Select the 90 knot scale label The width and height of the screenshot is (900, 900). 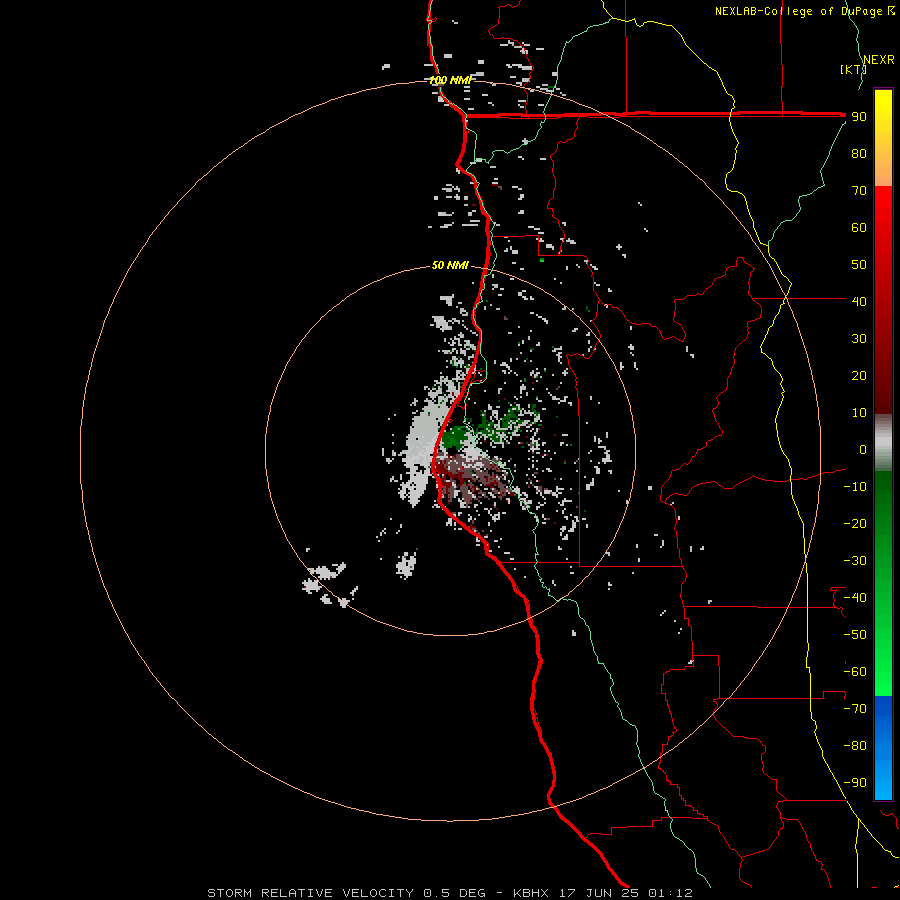tap(859, 117)
